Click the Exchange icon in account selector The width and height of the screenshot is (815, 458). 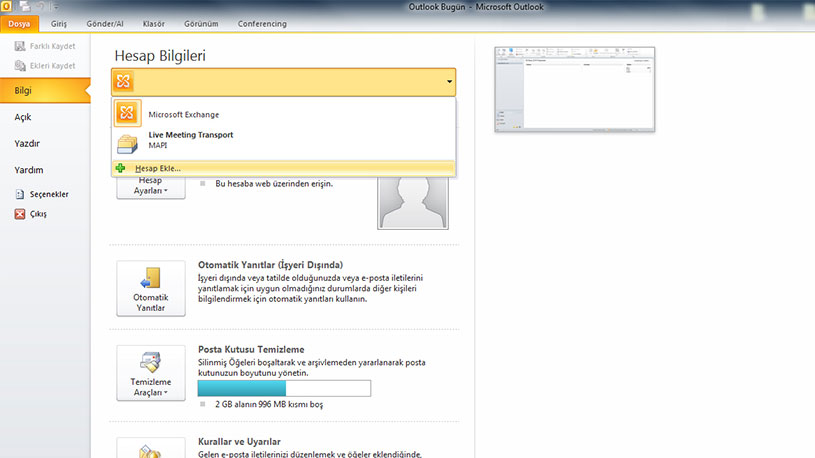click(124, 82)
